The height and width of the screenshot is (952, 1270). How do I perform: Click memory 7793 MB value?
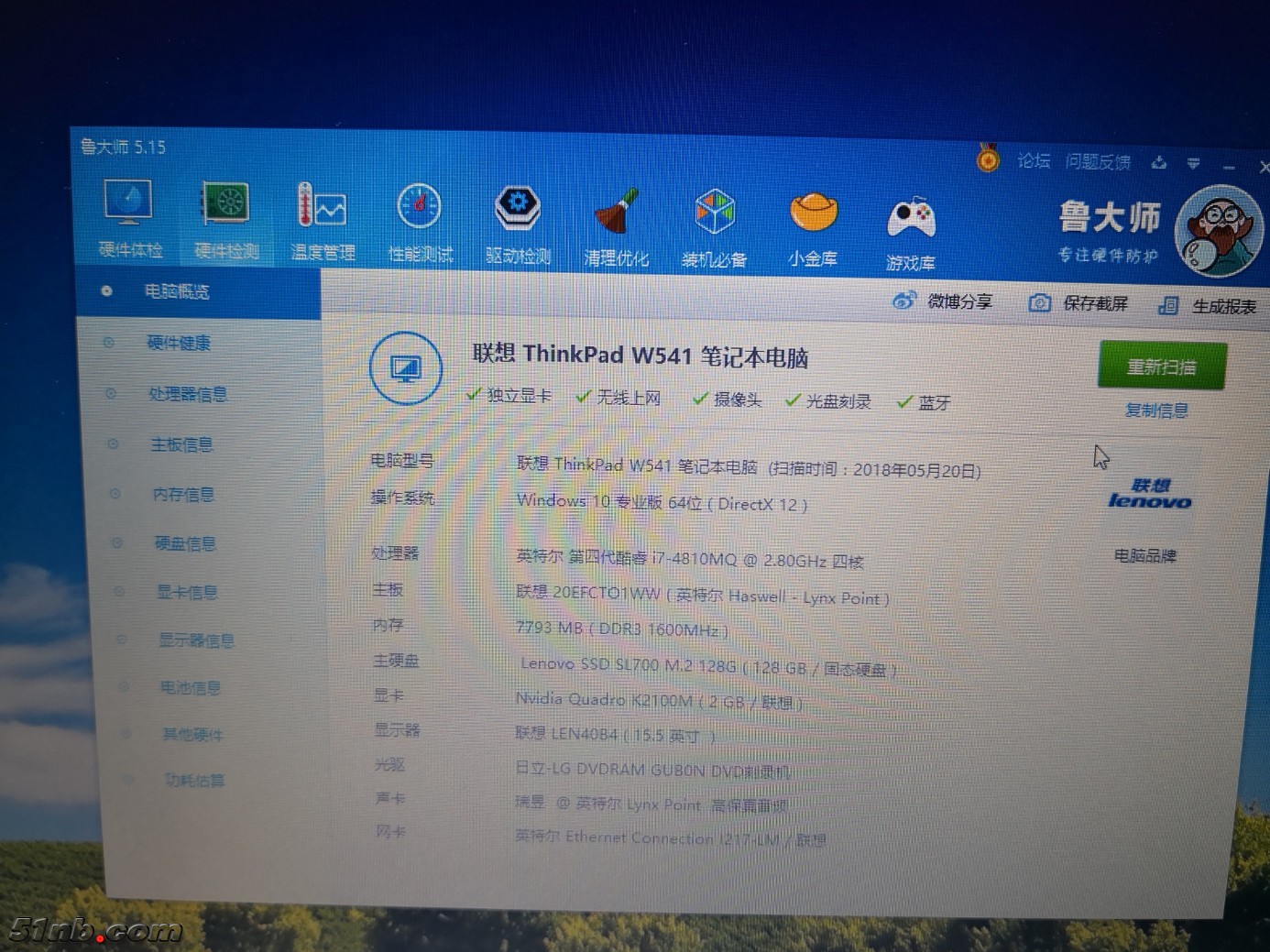(x=622, y=629)
